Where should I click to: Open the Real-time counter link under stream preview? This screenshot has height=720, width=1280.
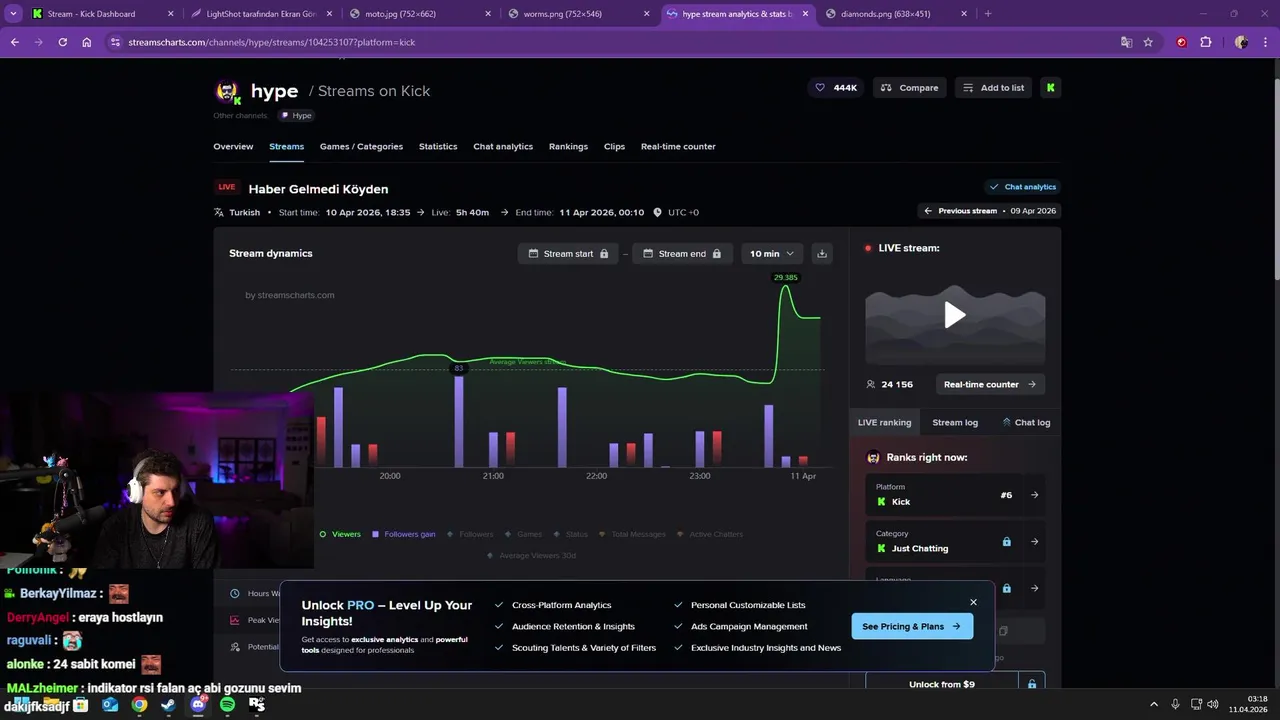click(989, 384)
